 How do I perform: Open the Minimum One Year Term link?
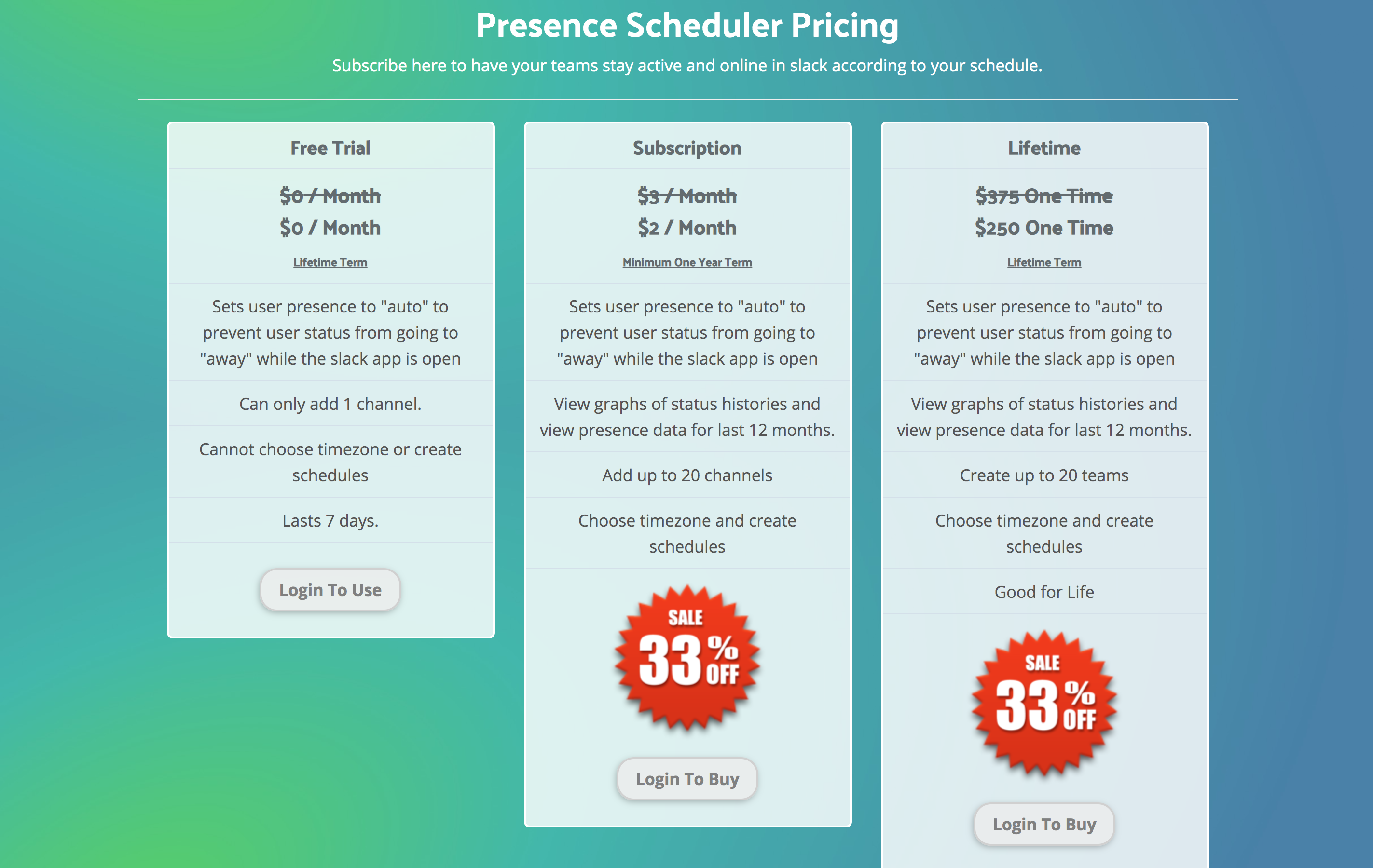(686, 262)
